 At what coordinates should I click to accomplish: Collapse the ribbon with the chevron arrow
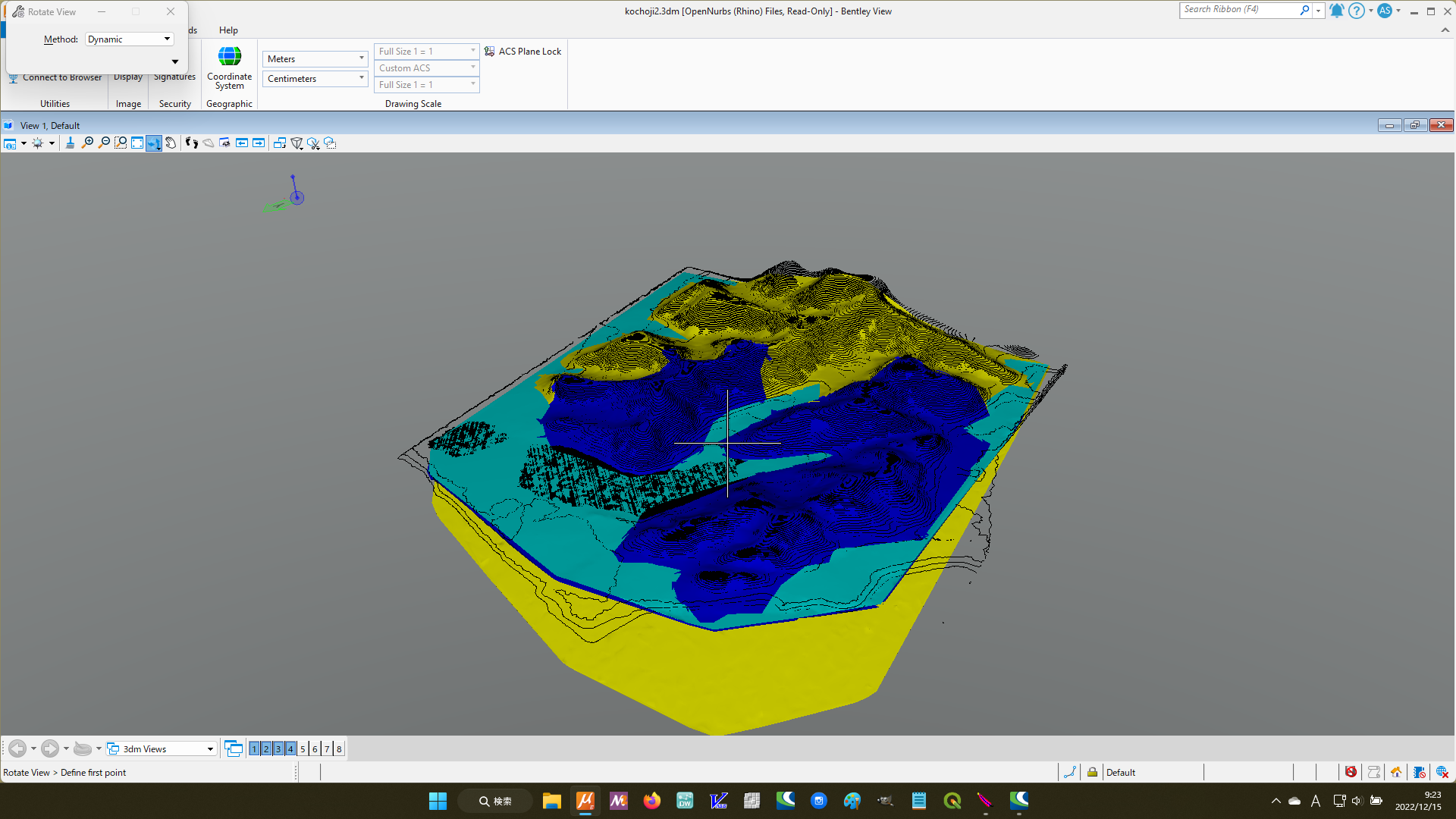1445,30
